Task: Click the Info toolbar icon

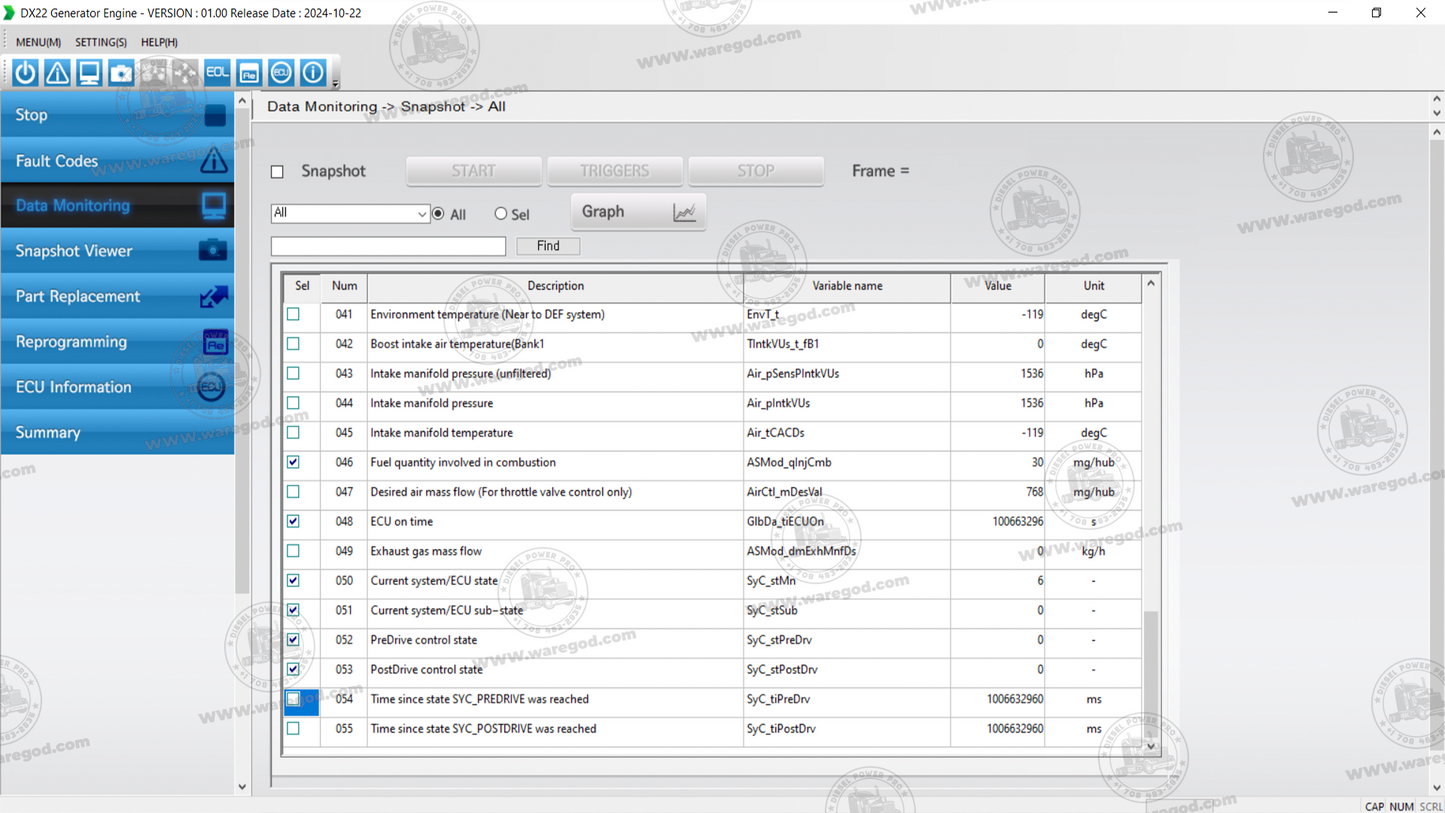Action: tap(313, 72)
